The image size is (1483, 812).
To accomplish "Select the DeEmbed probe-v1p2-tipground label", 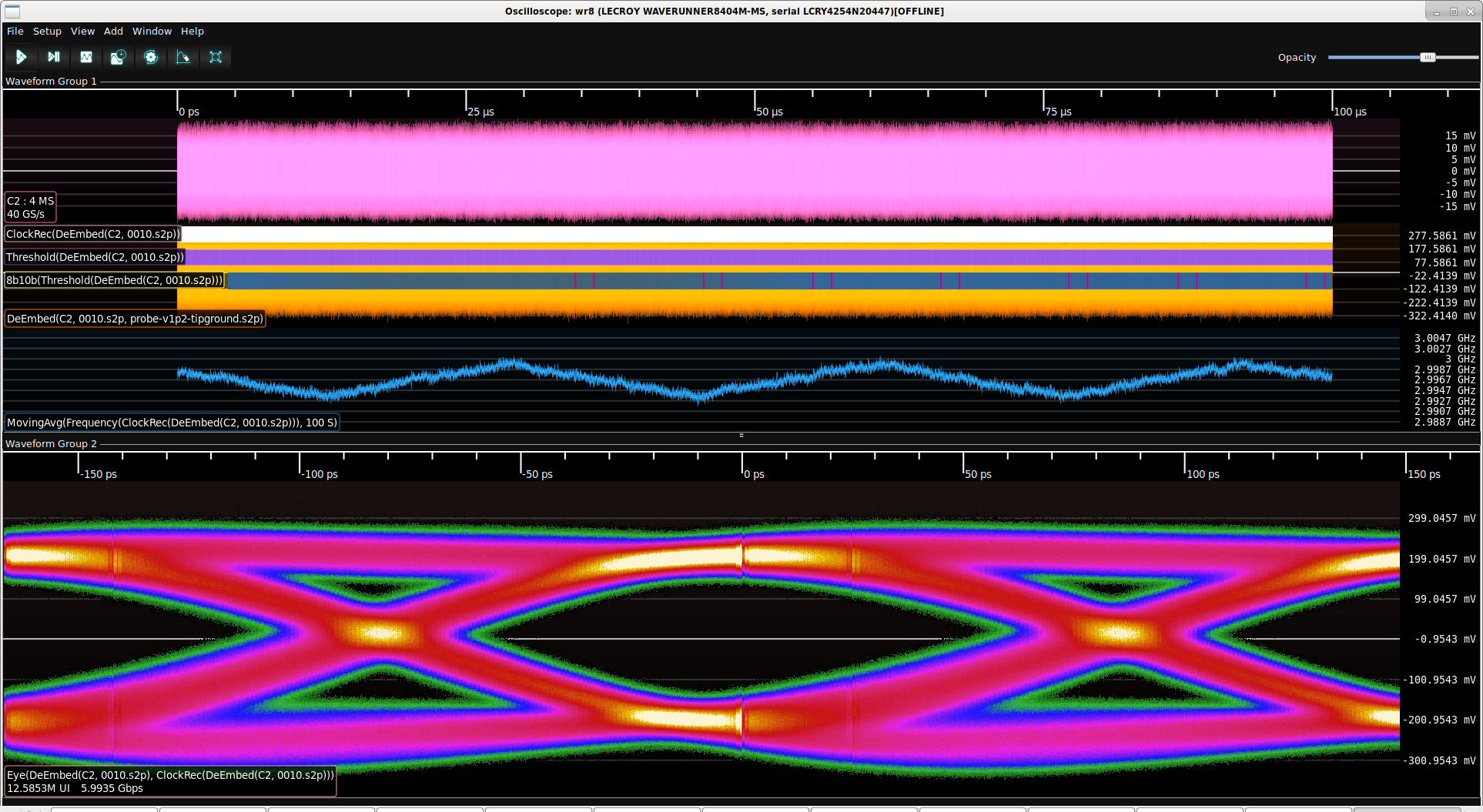I will pyautogui.click(x=135, y=319).
